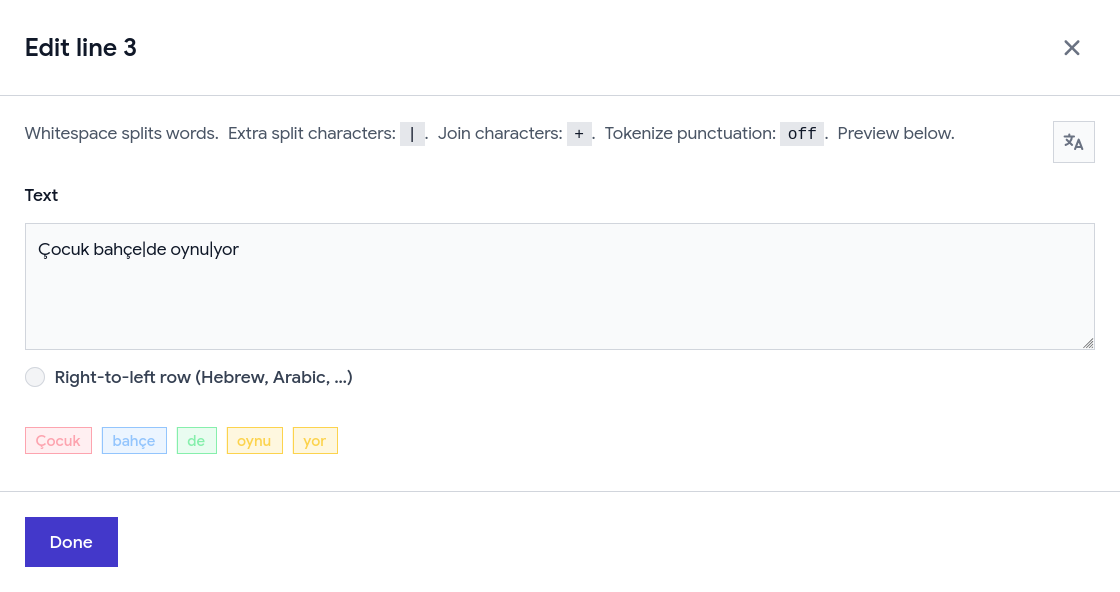This screenshot has width=1120, height=592.
Task: Close the Edit line 3 dialog
Action: click(1071, 48)
